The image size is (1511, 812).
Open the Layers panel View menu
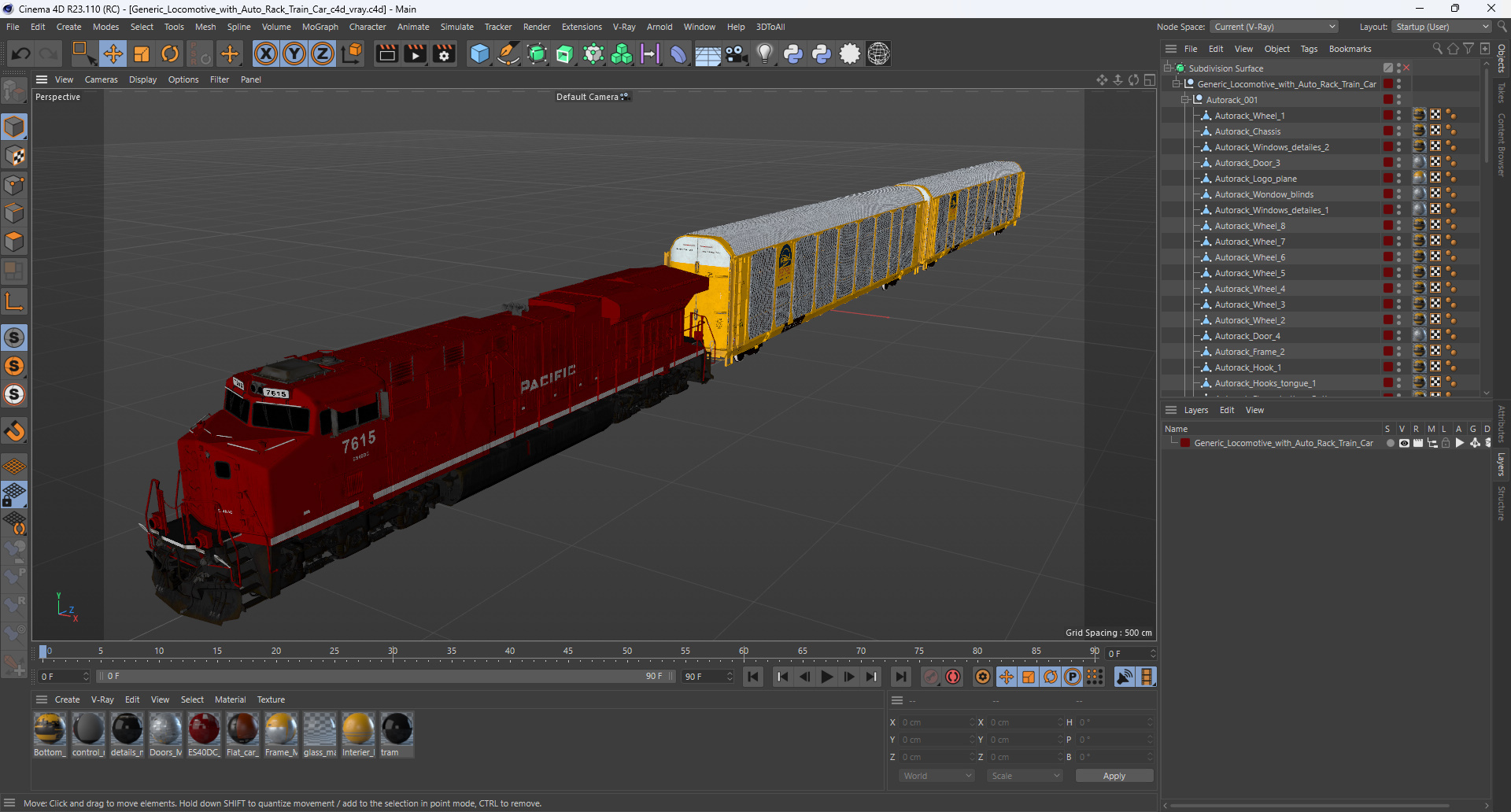[1254, 410]
